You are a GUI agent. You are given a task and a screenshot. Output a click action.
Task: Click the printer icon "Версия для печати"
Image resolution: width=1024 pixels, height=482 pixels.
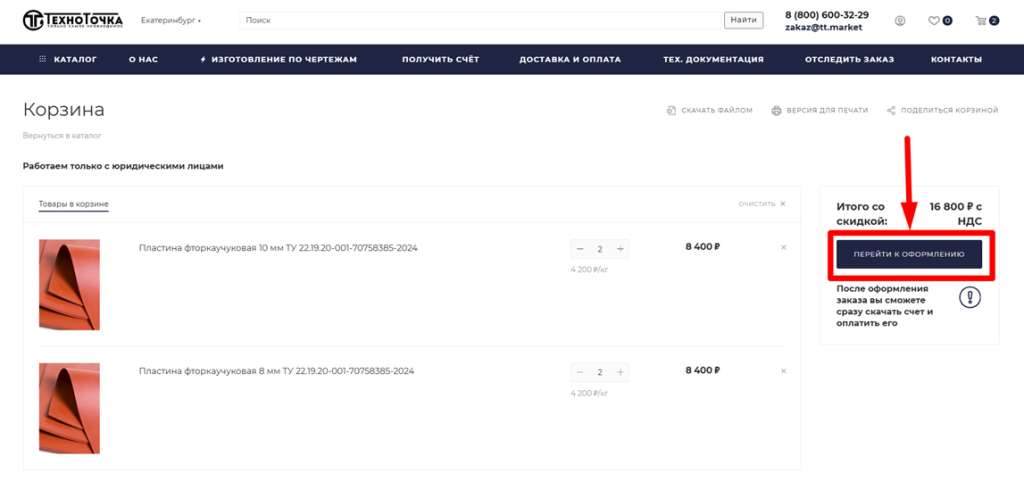[x=776, y=110]
